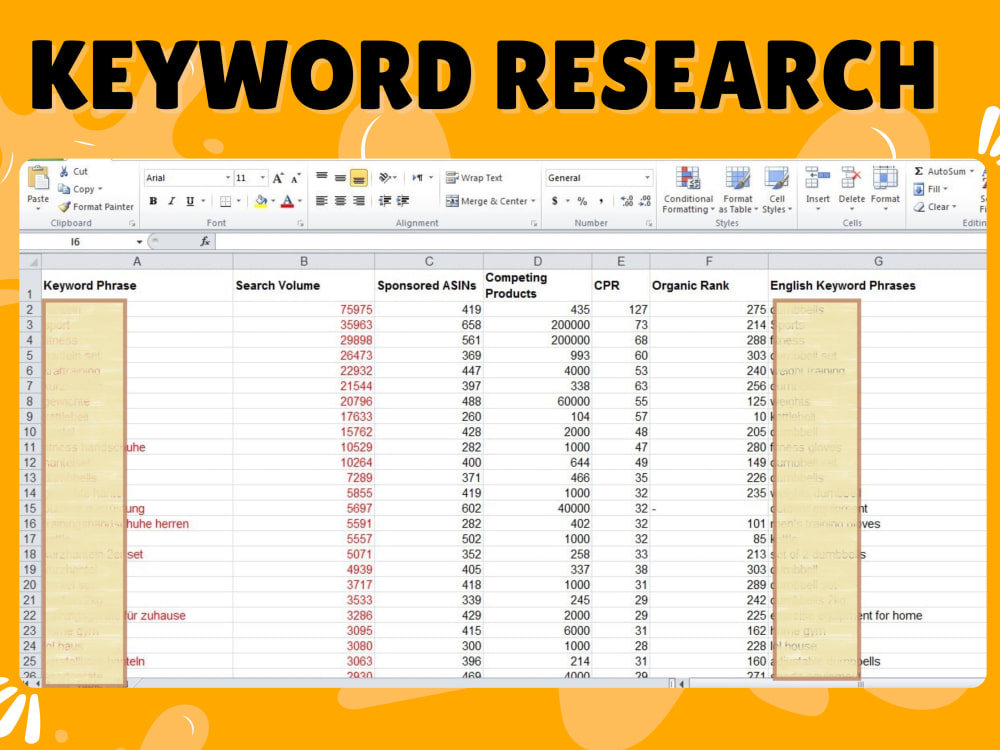
Task: Open the borders icon in the Font group
Action: (x=225, y=202)
